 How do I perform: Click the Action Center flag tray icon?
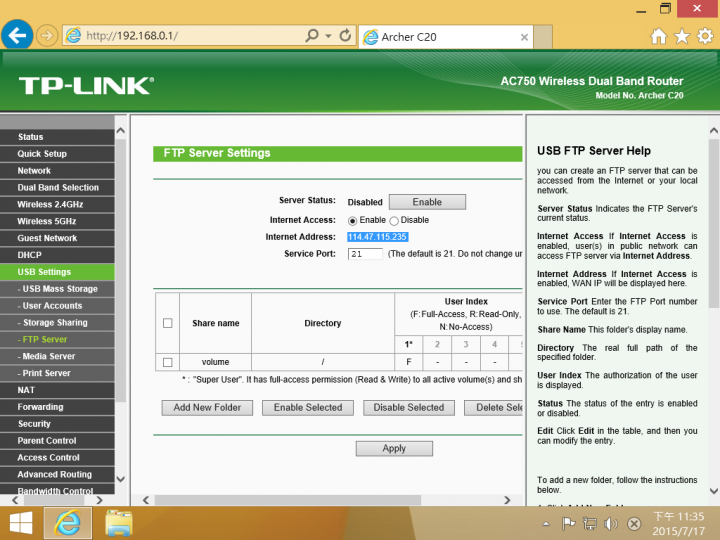coord(568,523)
